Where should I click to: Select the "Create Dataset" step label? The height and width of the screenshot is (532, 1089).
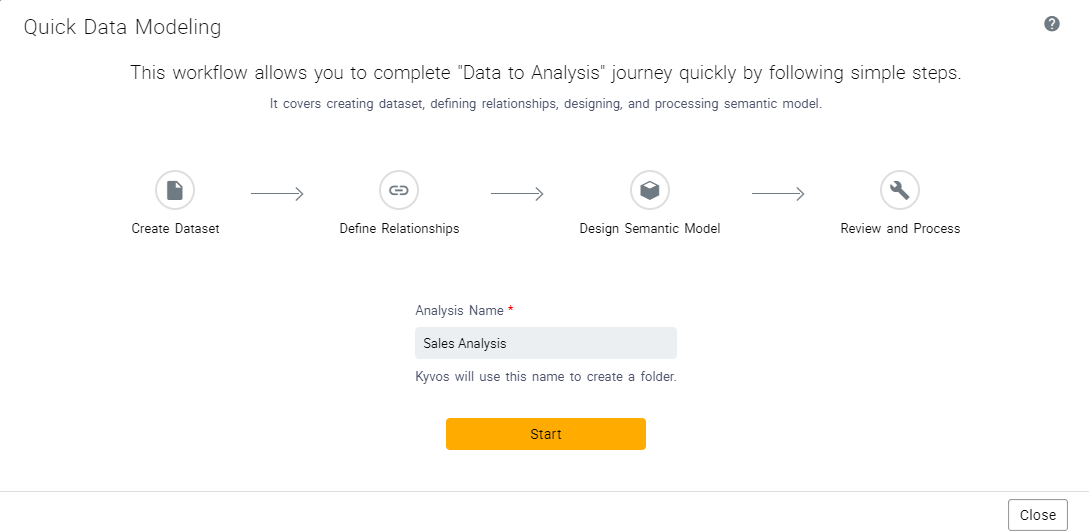tap(175, 229)
